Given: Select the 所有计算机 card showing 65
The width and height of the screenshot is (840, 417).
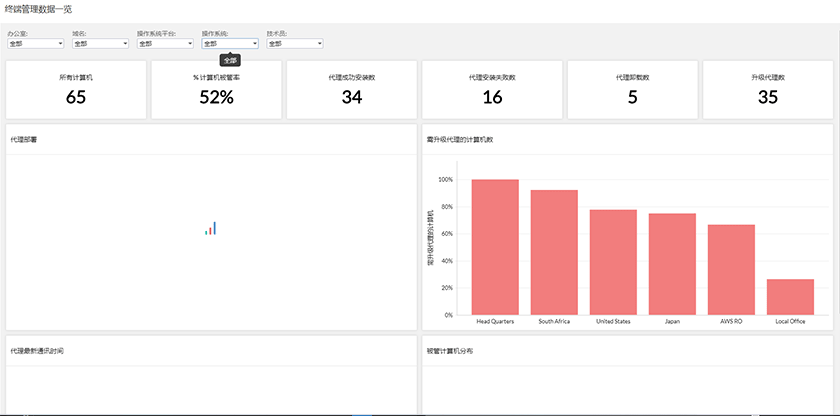Looking at the screenshot, I should 76,90.
